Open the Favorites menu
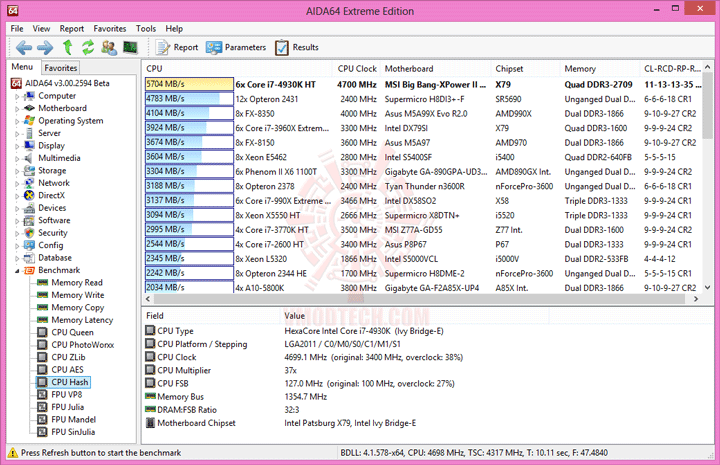720x465 pixels. click(x=110, y=28)
